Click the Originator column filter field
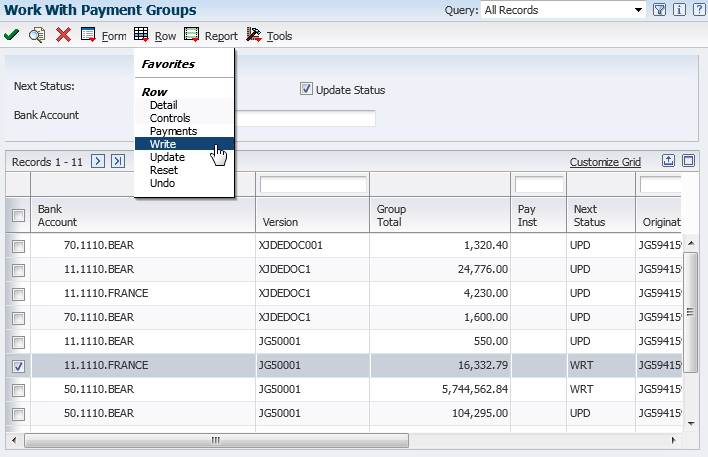Viewport: 708px width, 457px height. [660, 185]
